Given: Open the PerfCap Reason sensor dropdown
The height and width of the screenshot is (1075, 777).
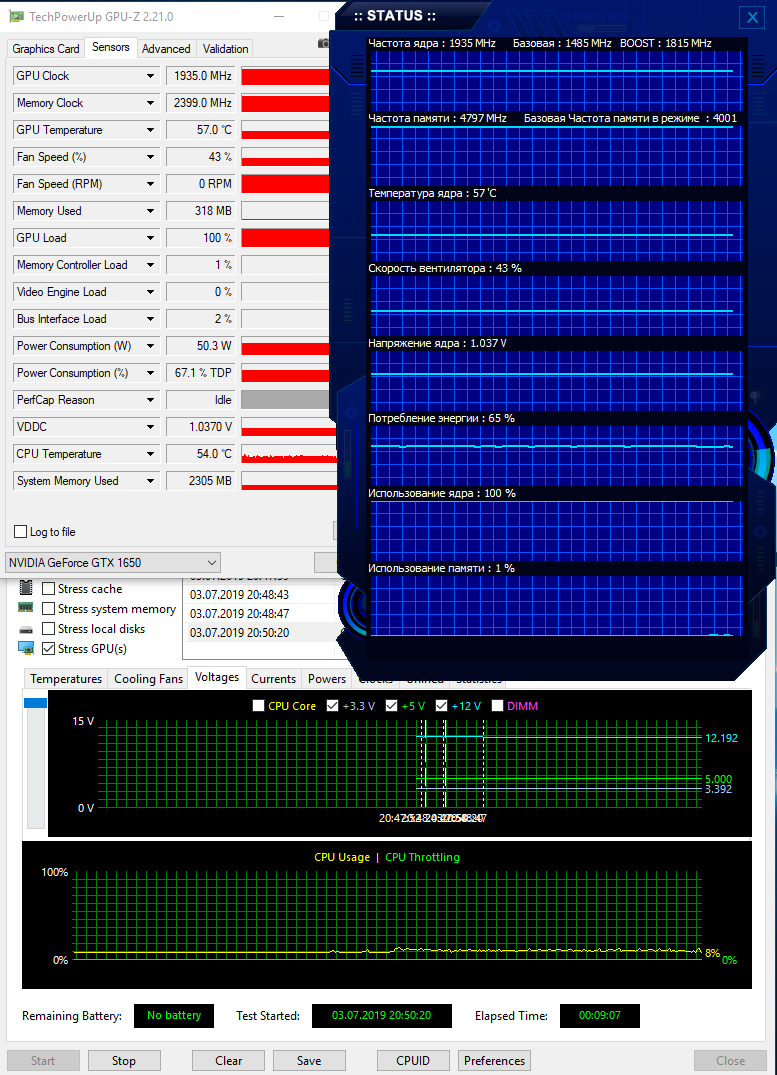Looking at the screenshot, I should point(151,400).
